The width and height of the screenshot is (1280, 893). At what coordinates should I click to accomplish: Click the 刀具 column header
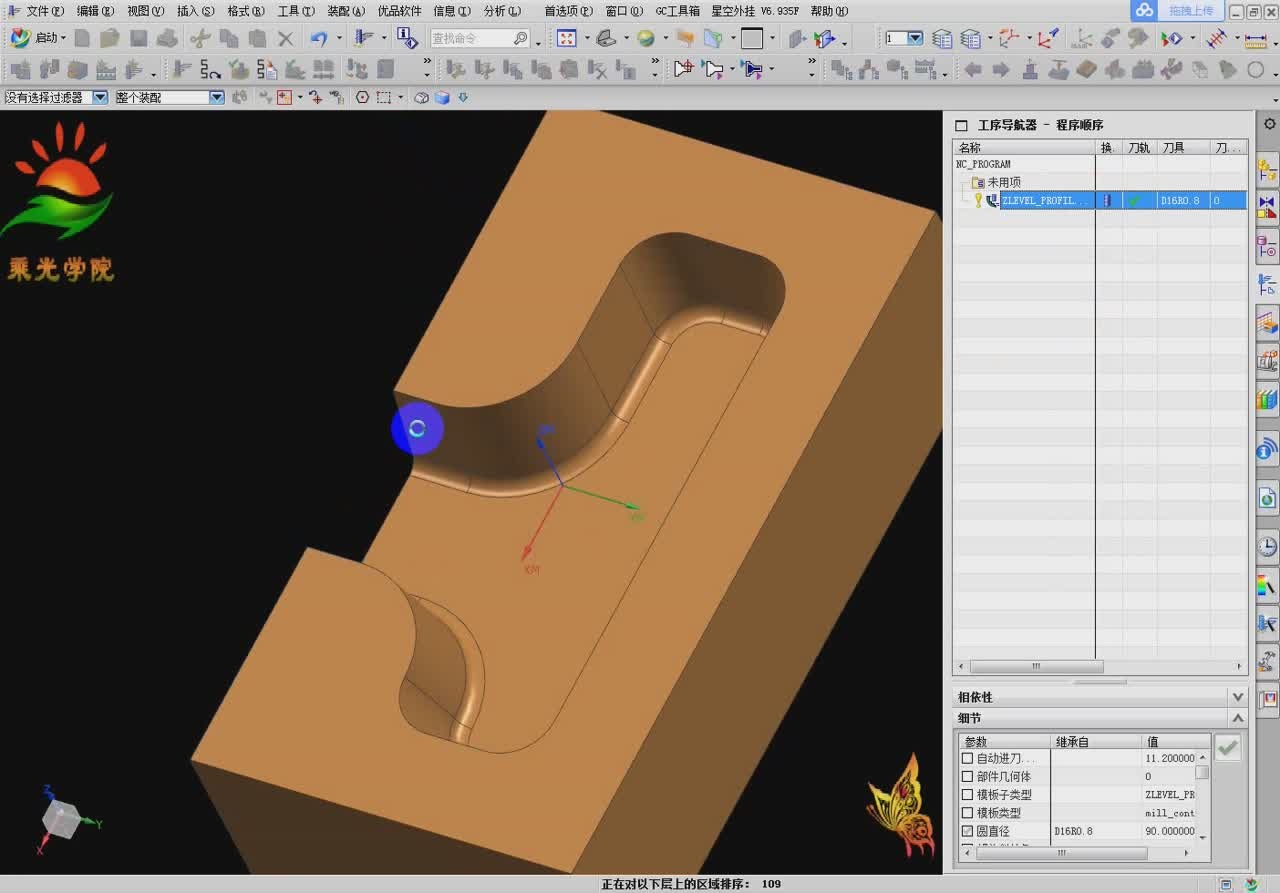coord(1184,147)
